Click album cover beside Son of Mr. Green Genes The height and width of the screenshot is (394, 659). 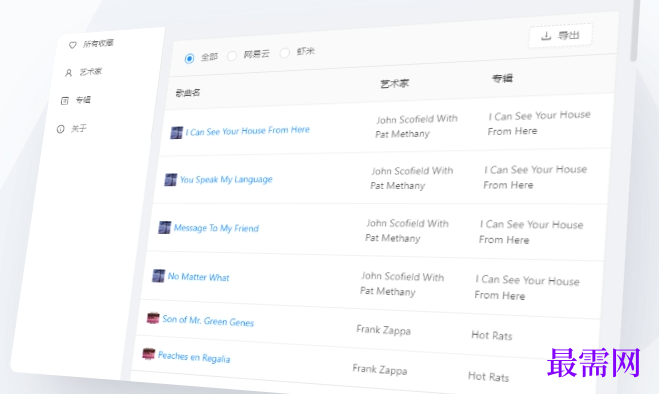point(153,318)
